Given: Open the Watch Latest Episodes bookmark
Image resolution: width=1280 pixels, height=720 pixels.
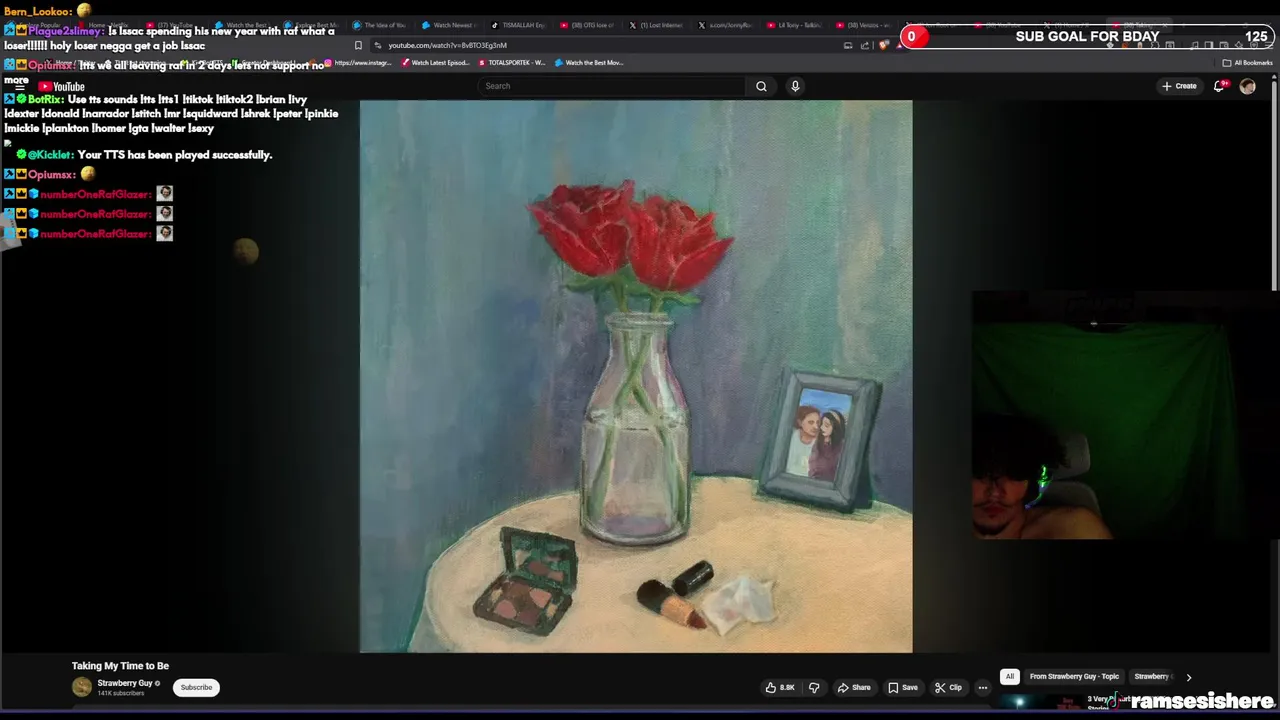Looking at the screenshot, I should tap(435, 63).
